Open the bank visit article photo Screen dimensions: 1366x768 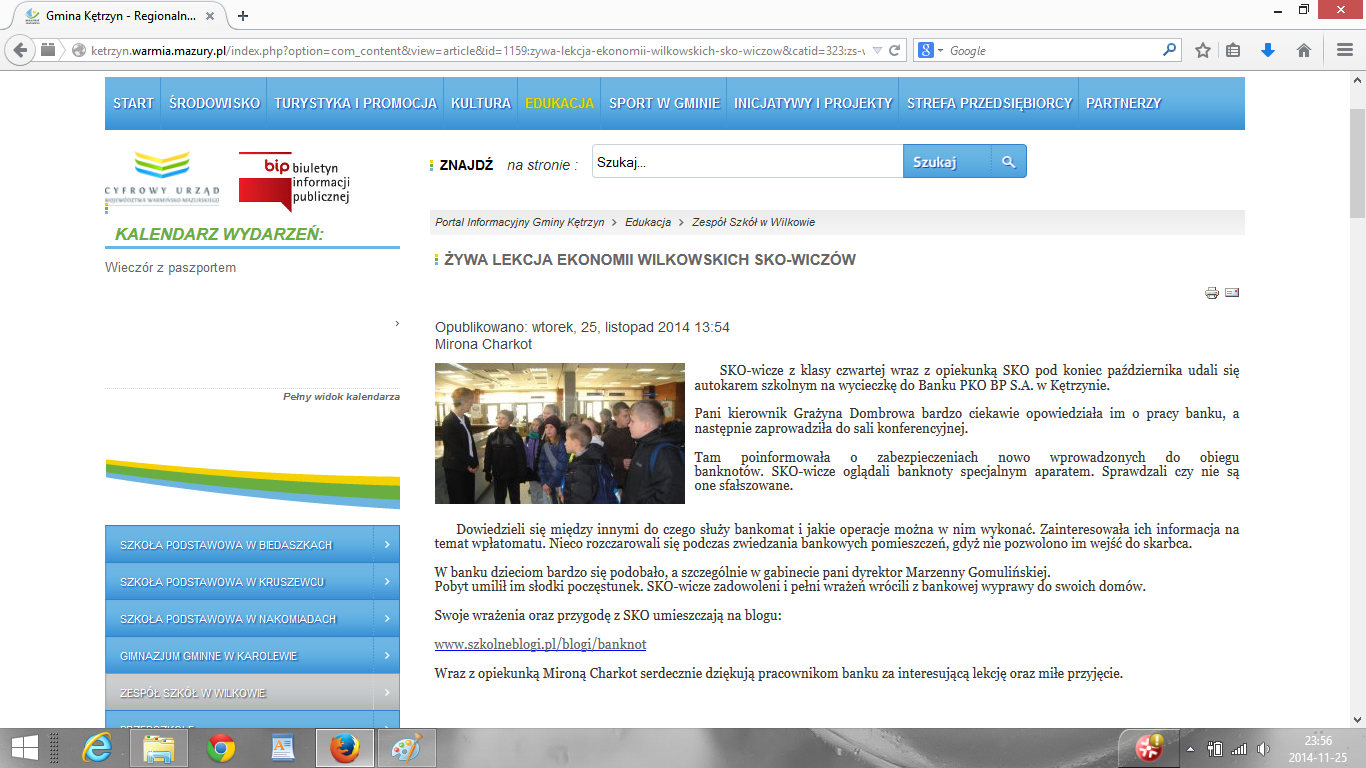pos(560,433)
